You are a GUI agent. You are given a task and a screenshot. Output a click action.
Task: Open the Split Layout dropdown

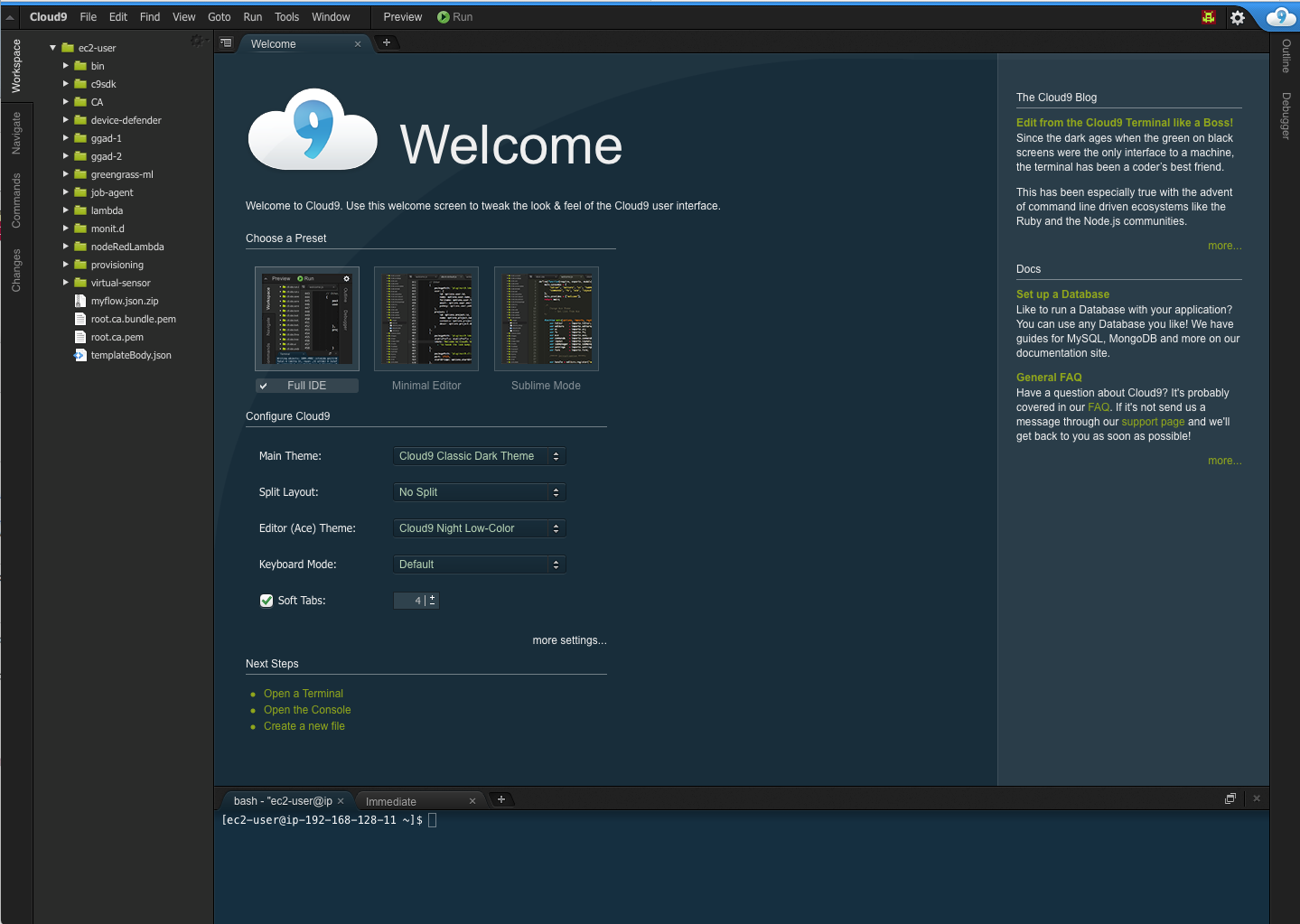[480, 492]
